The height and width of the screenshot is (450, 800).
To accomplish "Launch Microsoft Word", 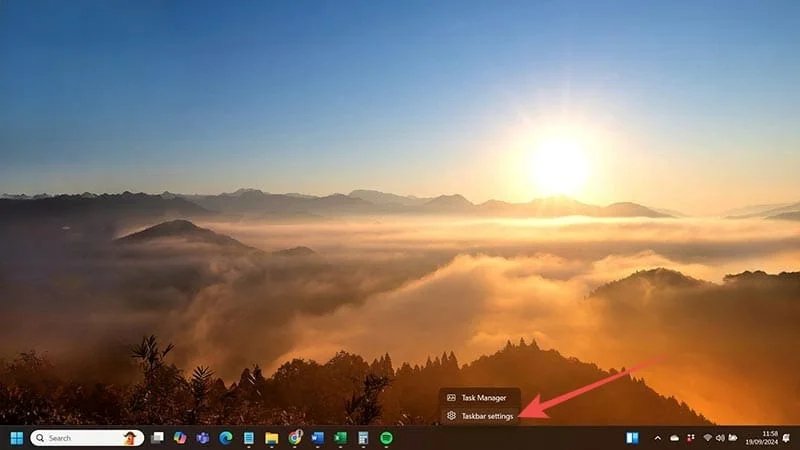I will (x=317, y=438).
